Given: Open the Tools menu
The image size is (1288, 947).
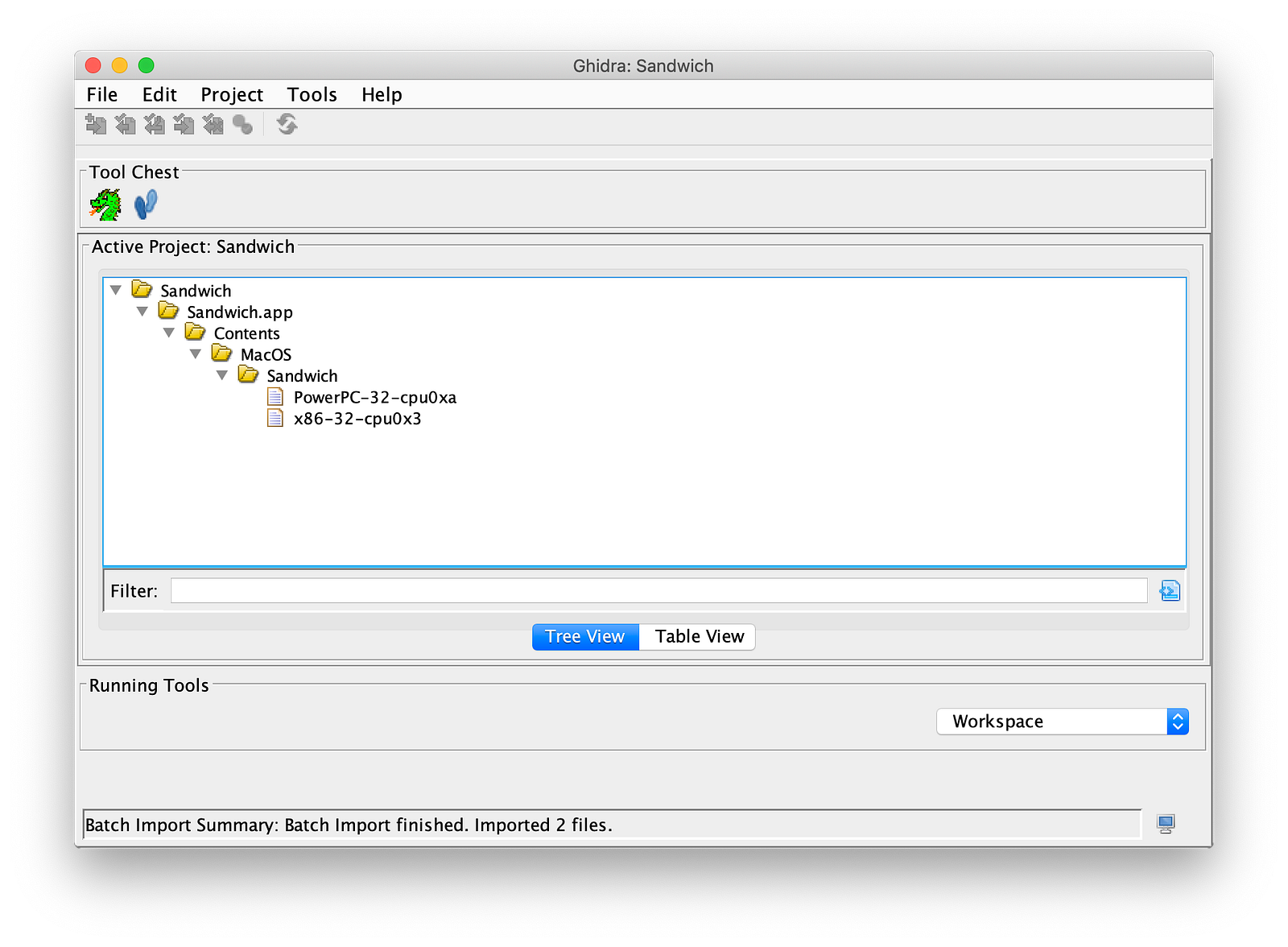Looking at the screenshot, I should pos(312,95).
